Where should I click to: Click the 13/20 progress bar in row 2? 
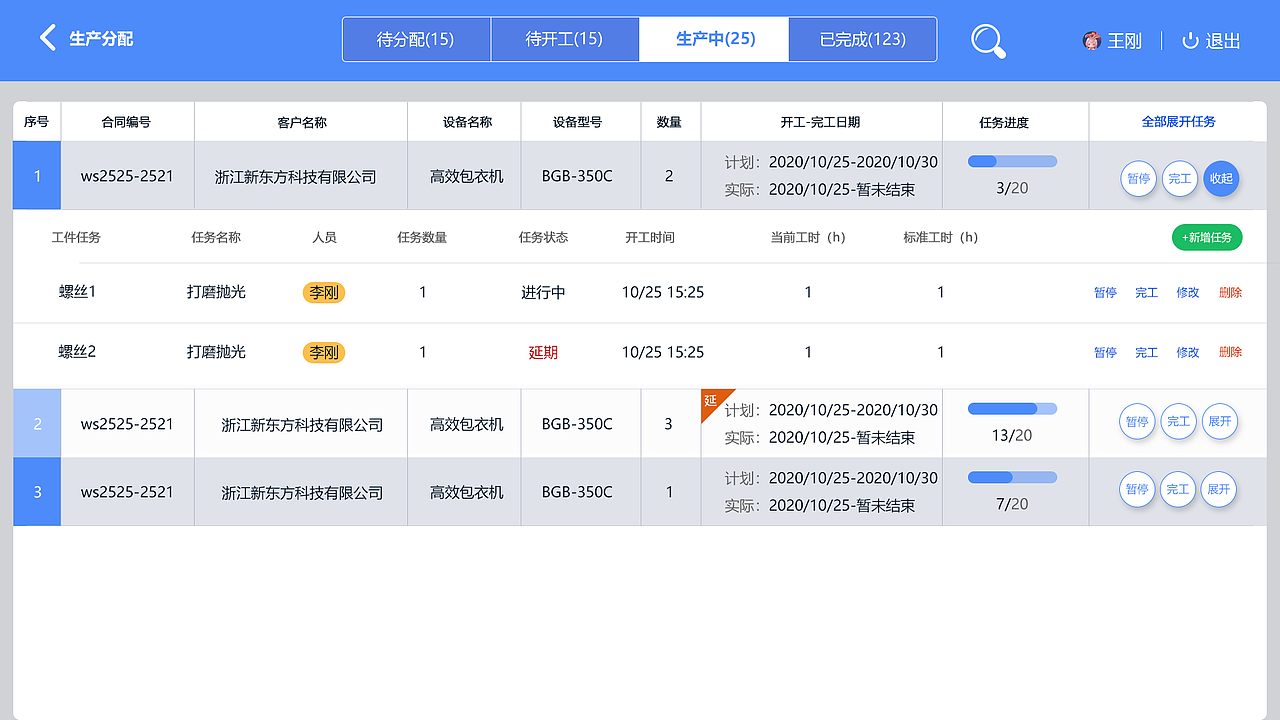(1012, 408)
